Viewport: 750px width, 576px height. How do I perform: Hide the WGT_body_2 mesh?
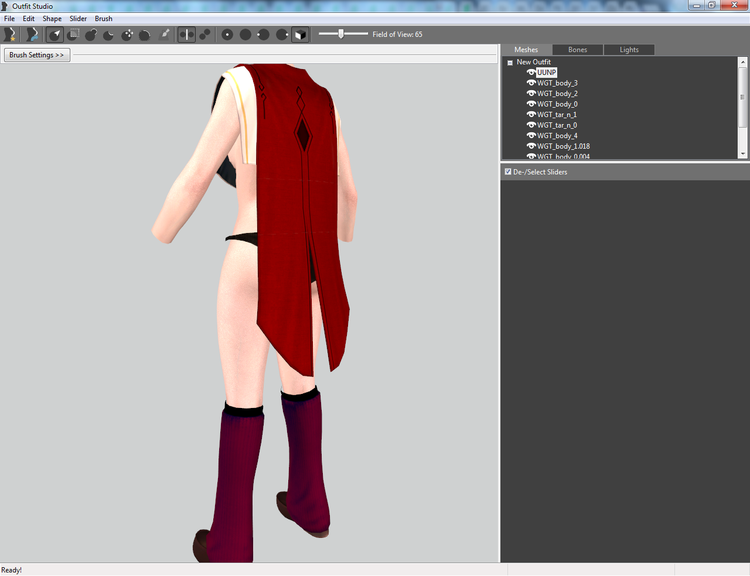530,93
